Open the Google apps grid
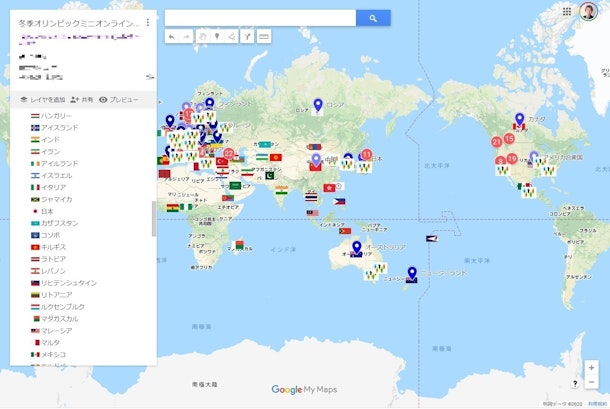This screenshot has width=610, height=409. tap(567, 12)
